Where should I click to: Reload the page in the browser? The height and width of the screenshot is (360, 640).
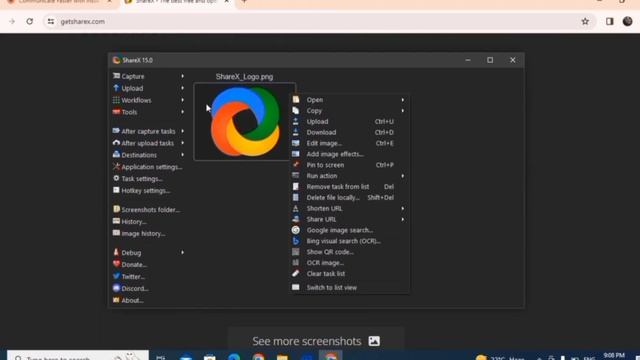click(30, 21)
